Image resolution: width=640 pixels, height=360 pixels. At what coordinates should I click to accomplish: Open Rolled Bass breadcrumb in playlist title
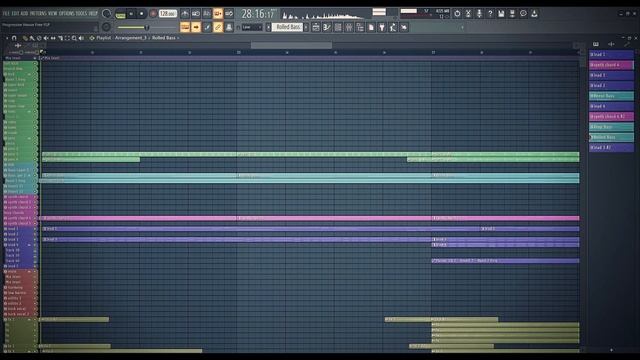(x=164, y=38)
